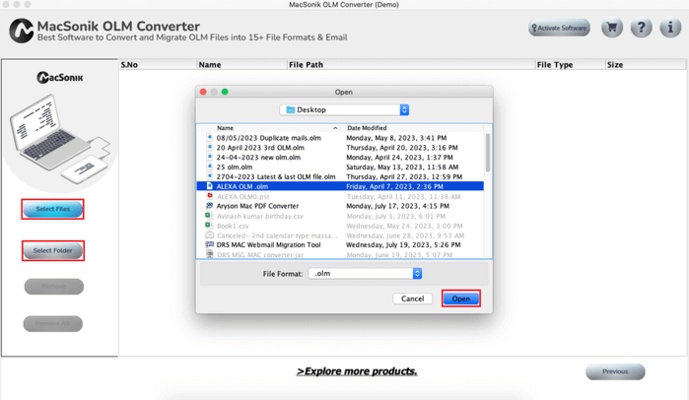Select highlighted ALEXA OLM .olm file
Screen dimensions: 689x400
pyautogui.click(x=340, y=186)
